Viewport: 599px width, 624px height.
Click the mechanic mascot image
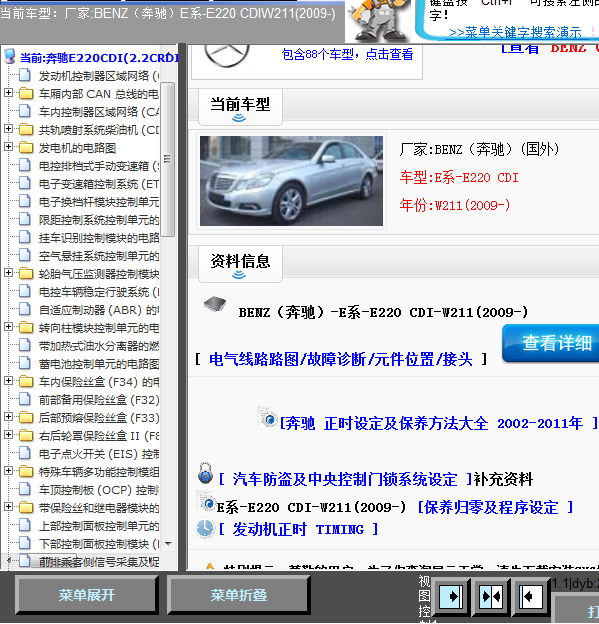point(379,21)
